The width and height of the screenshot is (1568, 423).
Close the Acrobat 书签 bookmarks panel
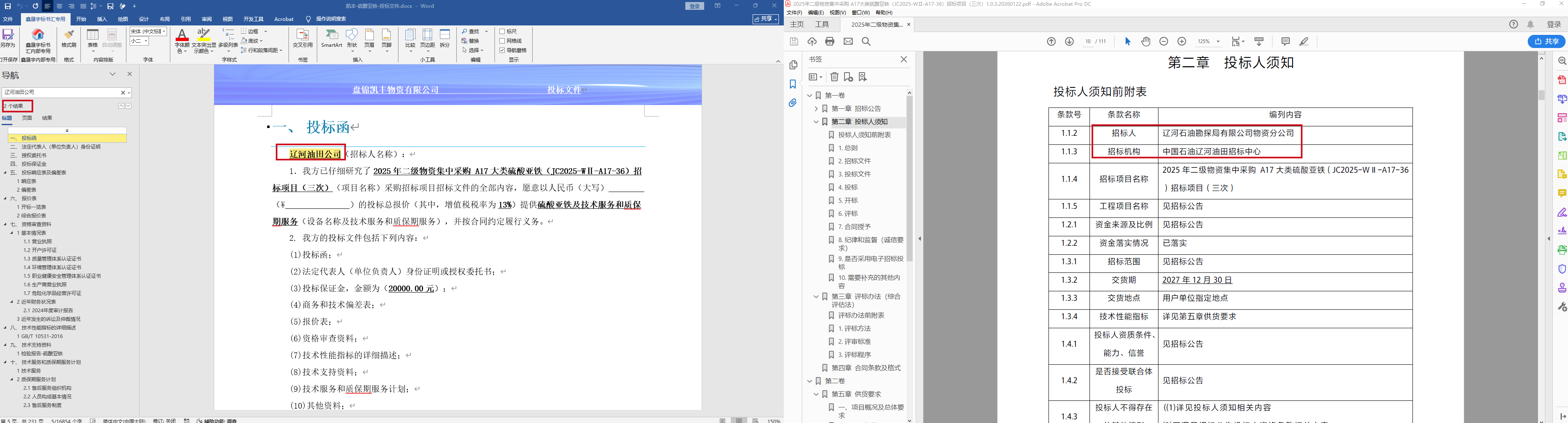pyautogui.click(x=903, y=59)
